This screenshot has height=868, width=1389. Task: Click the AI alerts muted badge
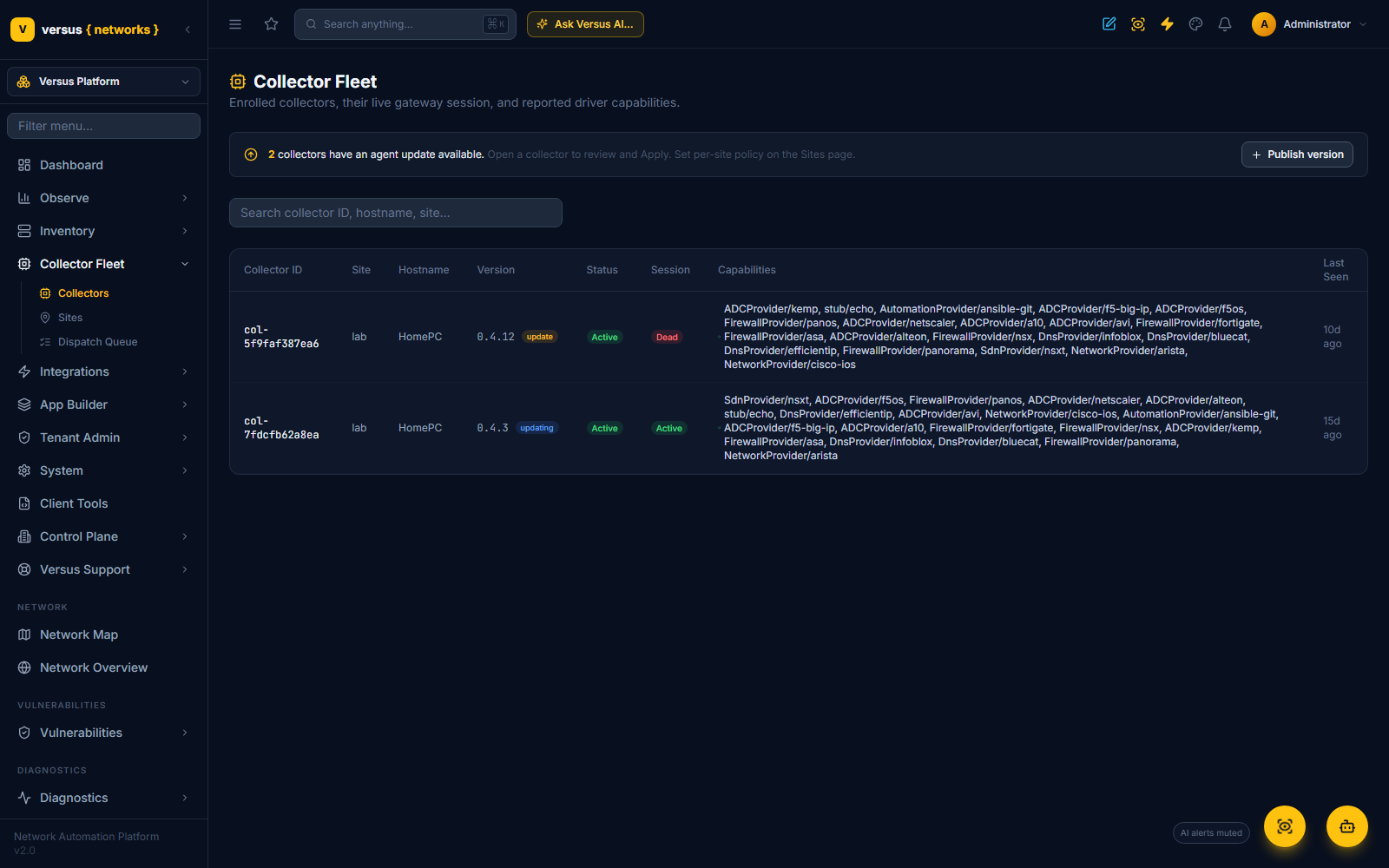1211,832
